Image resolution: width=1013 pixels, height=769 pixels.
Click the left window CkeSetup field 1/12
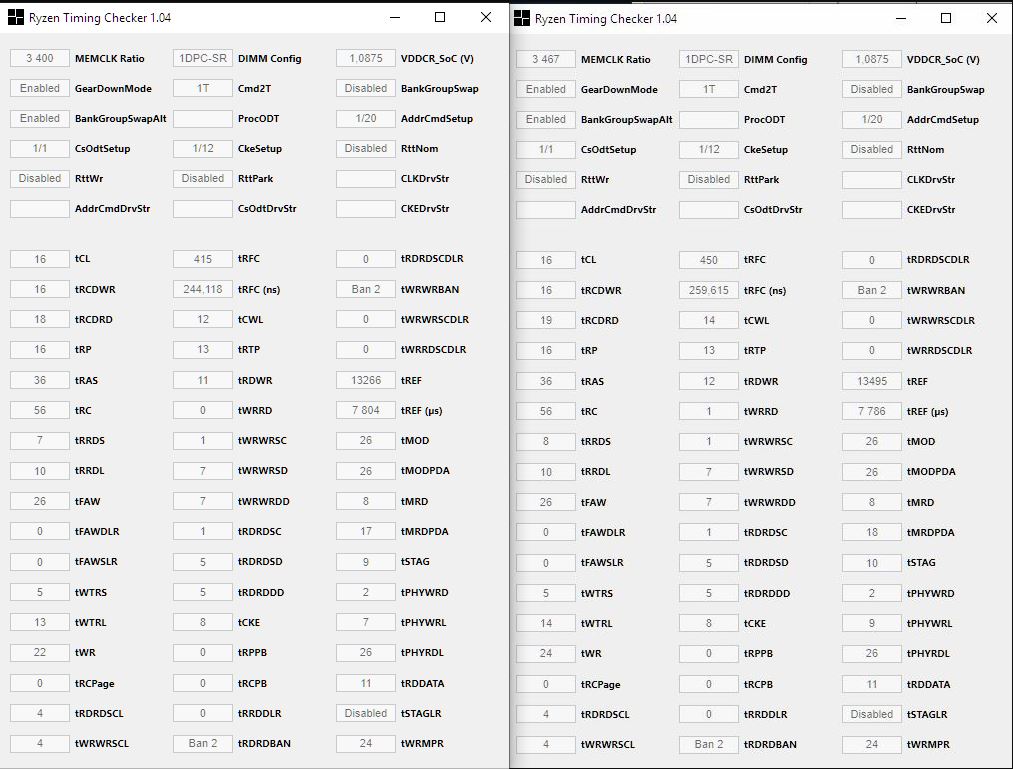[203, 149]
